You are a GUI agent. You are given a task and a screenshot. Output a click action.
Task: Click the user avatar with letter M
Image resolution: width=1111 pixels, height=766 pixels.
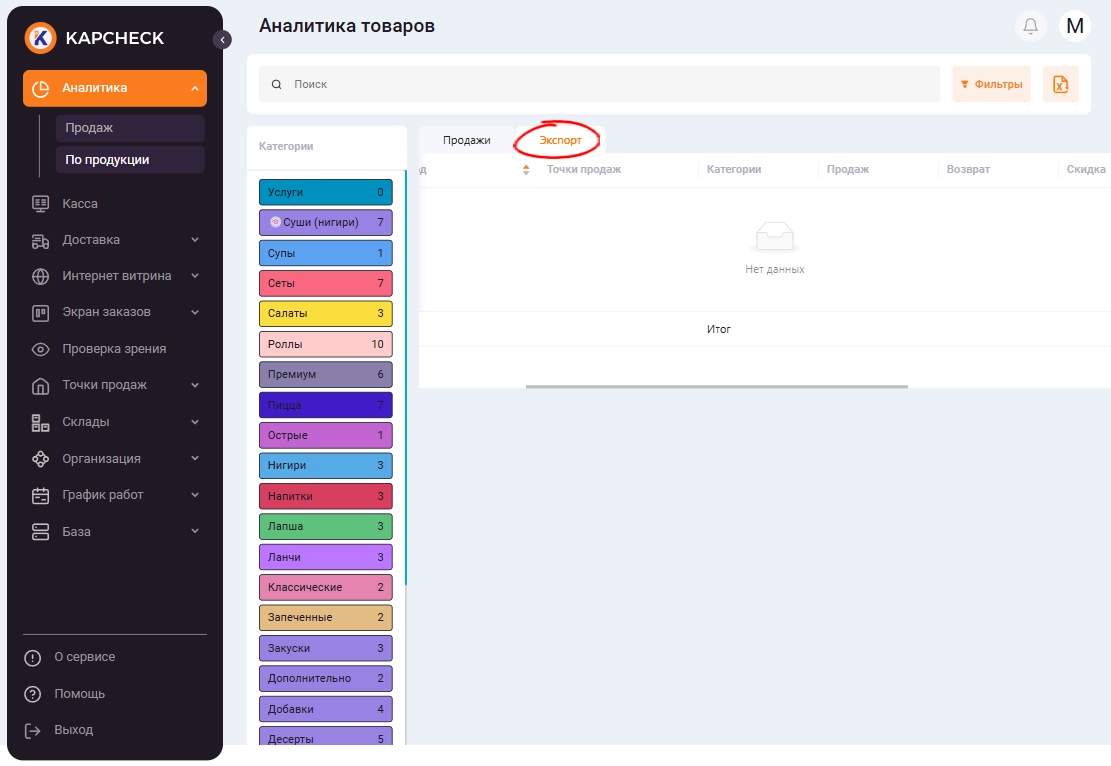tap(1074, 26)
